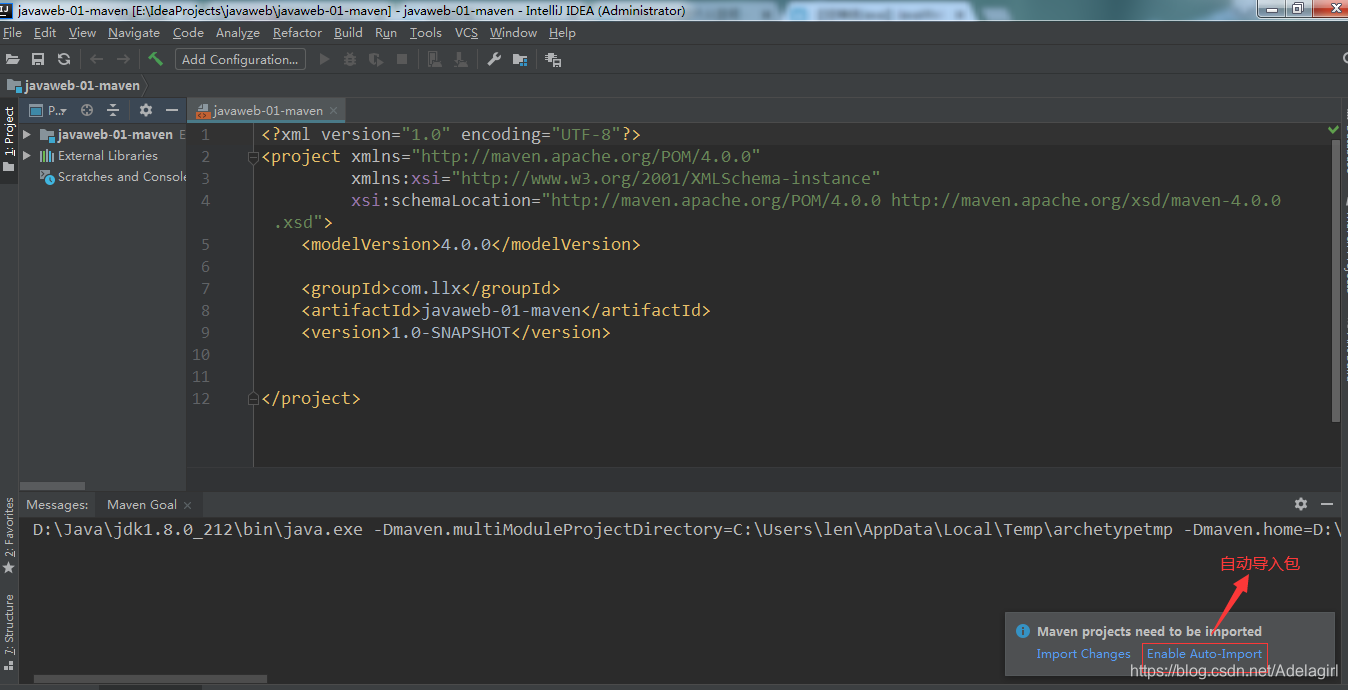This screenshot has width=1348, height=690.
Task: Build the project with the green hammer
Action: (x=155, y=59)
